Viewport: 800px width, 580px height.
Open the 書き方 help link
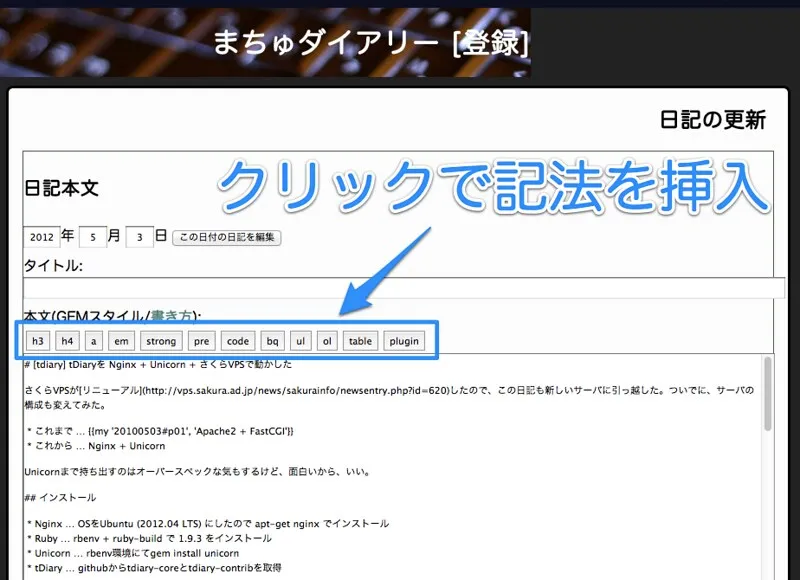(x=171, y=316)
